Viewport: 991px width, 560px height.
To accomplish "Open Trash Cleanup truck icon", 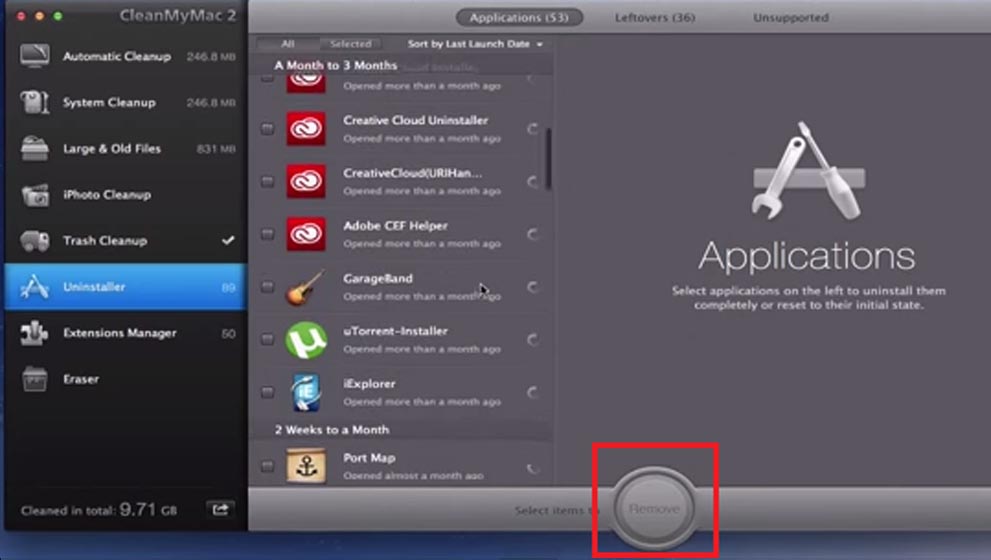I will pos(35,241).
